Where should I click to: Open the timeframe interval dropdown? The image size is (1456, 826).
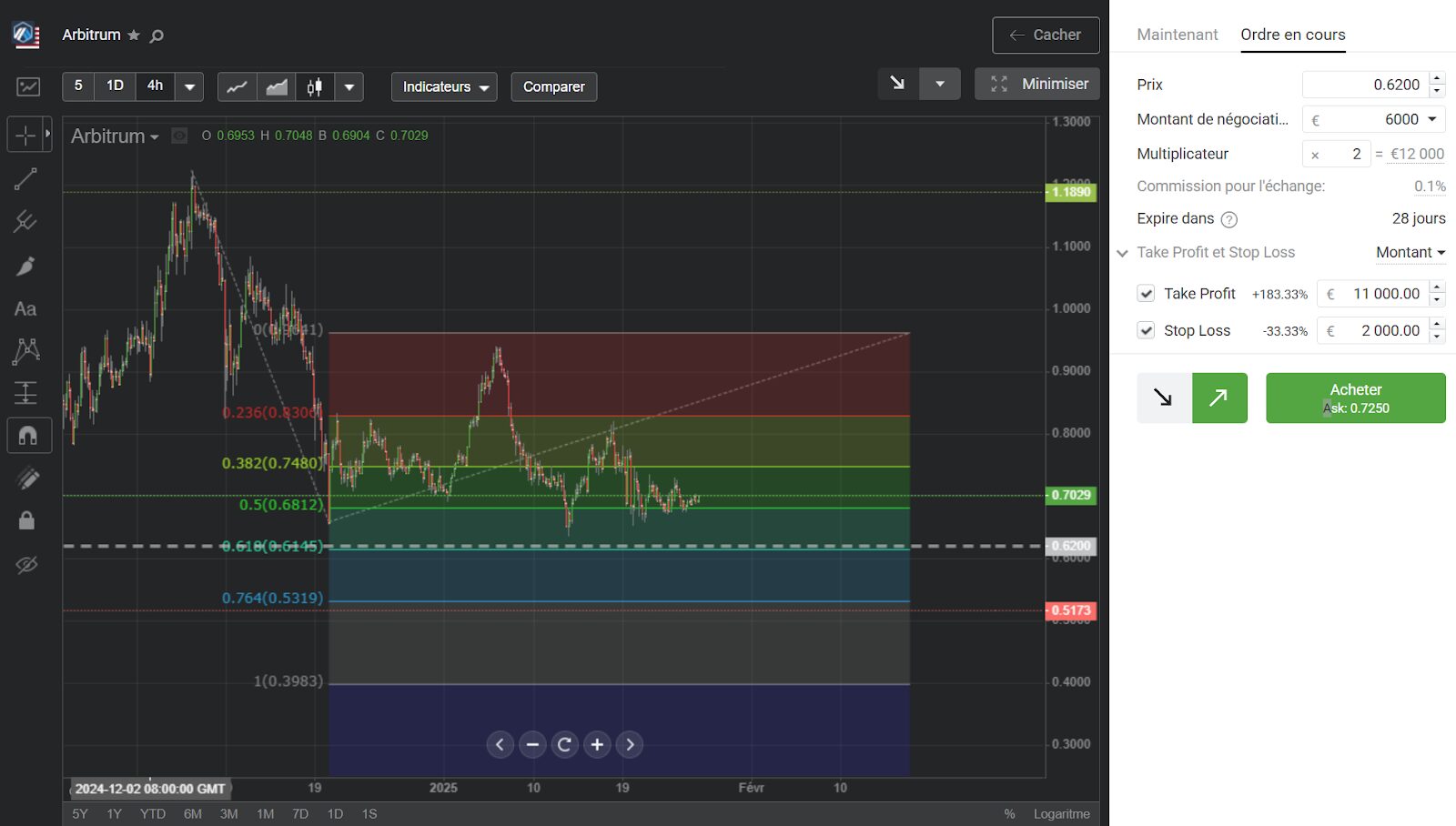pos(189,86)
